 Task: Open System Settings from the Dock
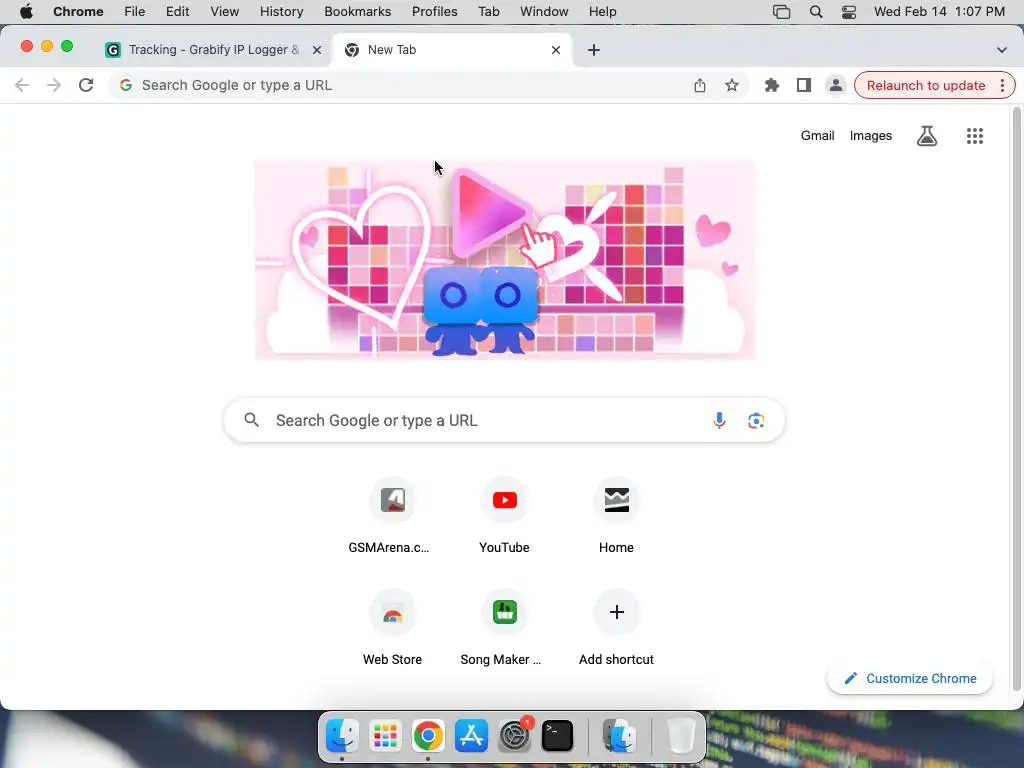click(x=514, y=736)
